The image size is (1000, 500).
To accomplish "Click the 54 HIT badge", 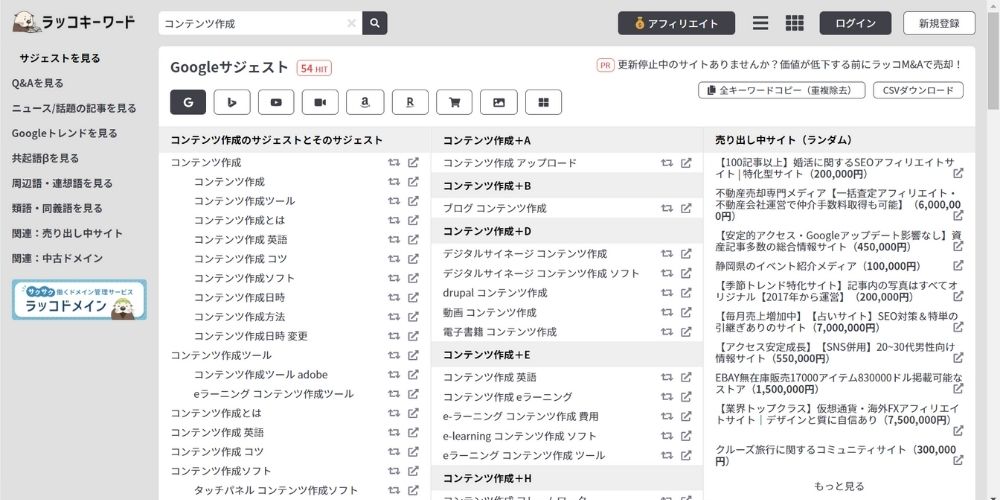I will click(314, 68).
